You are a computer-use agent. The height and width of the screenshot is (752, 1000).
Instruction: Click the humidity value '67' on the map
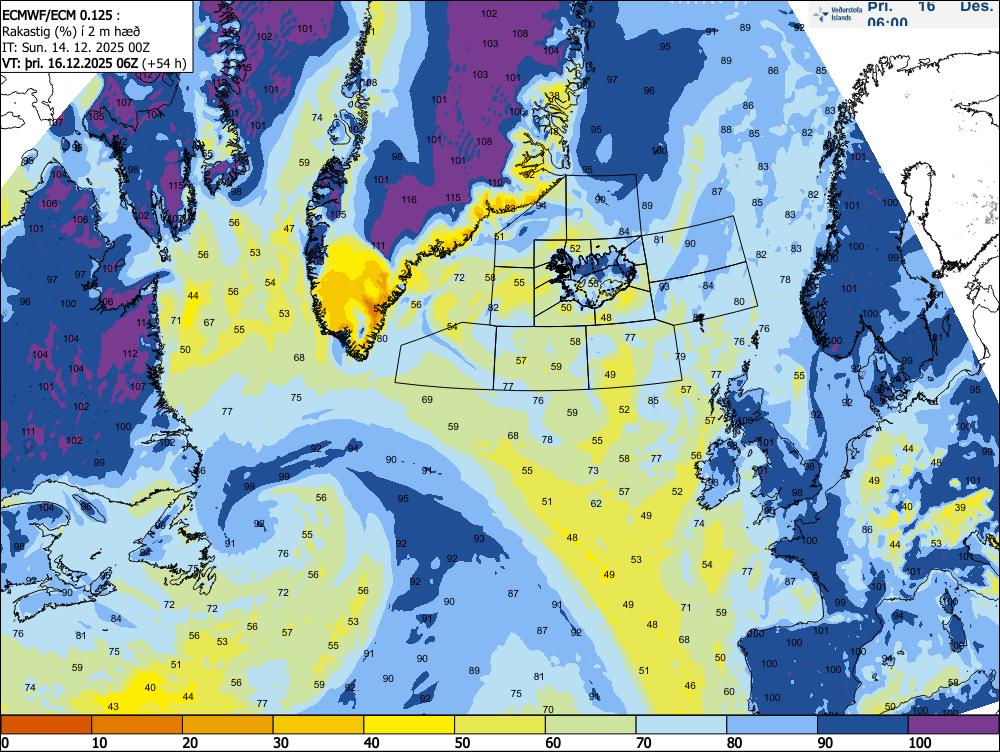209,322
